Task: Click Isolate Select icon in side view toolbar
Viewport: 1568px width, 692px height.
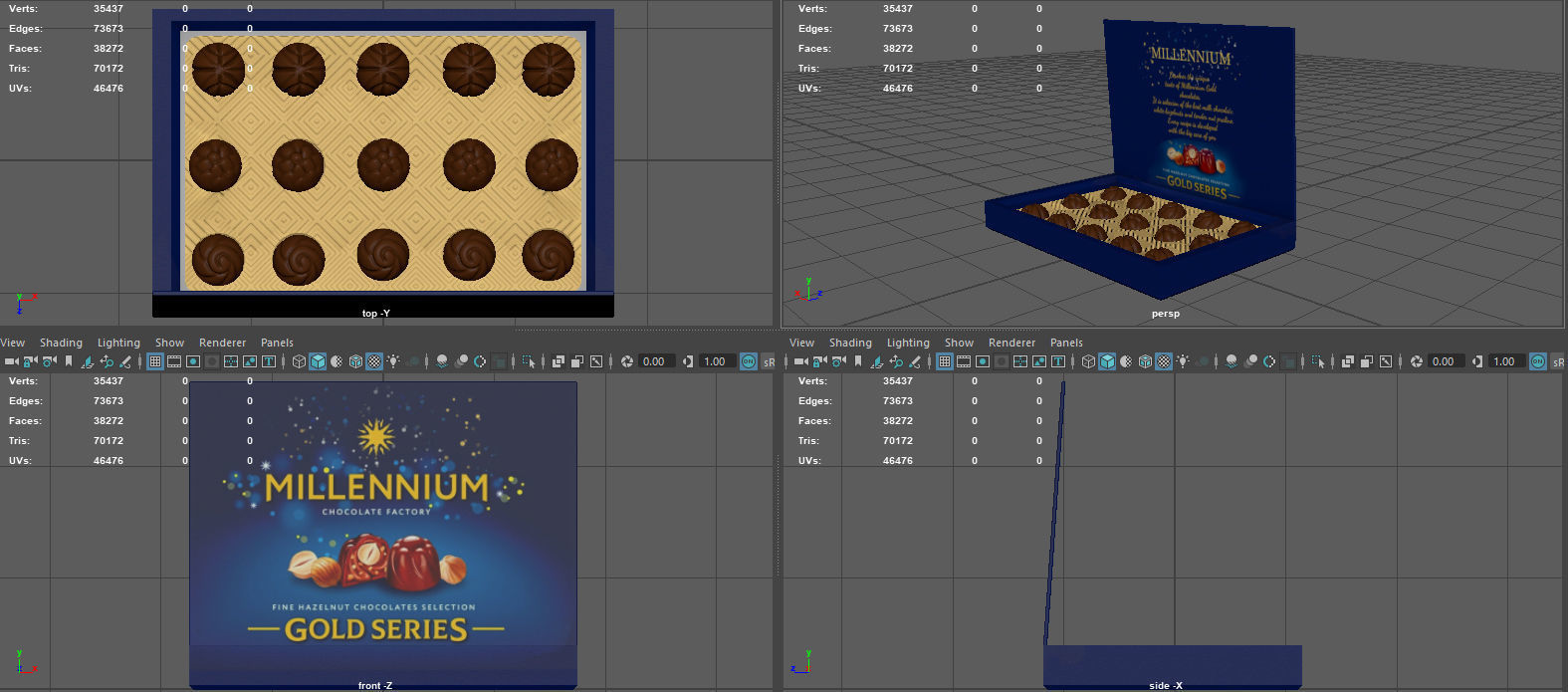Action: coord(1318,361)
